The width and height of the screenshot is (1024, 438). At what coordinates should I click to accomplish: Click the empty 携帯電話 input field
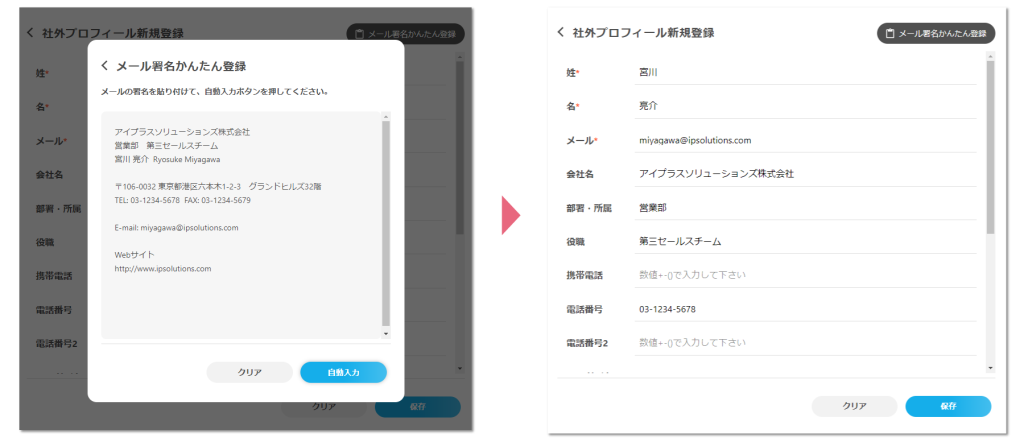click(x=805, y=275)
